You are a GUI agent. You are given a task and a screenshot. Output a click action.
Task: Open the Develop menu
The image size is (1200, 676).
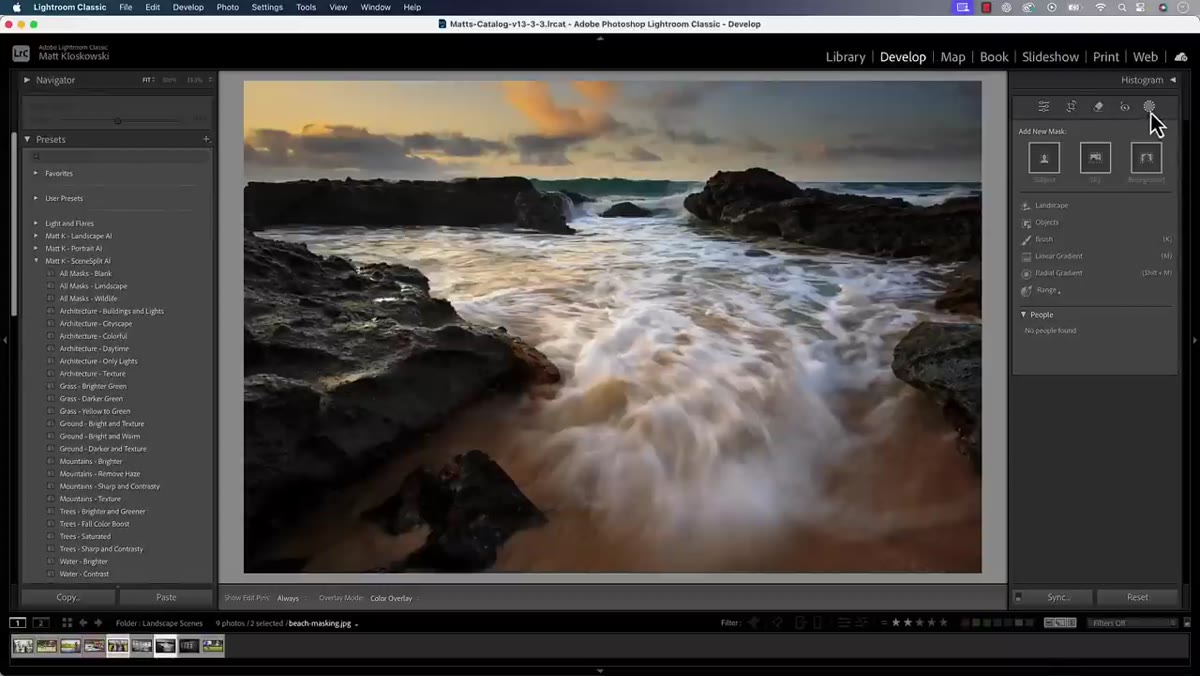188,7
